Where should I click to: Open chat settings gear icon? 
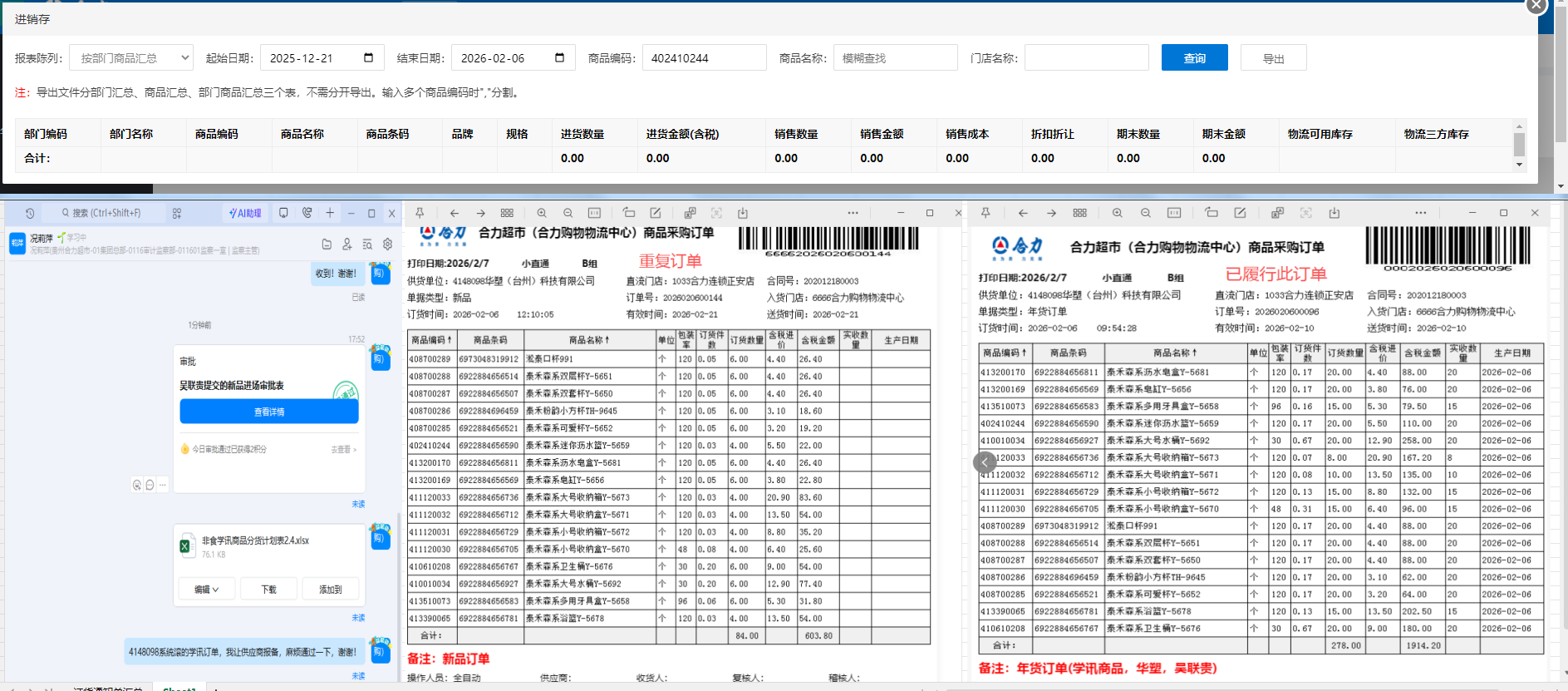pos(387,244)
